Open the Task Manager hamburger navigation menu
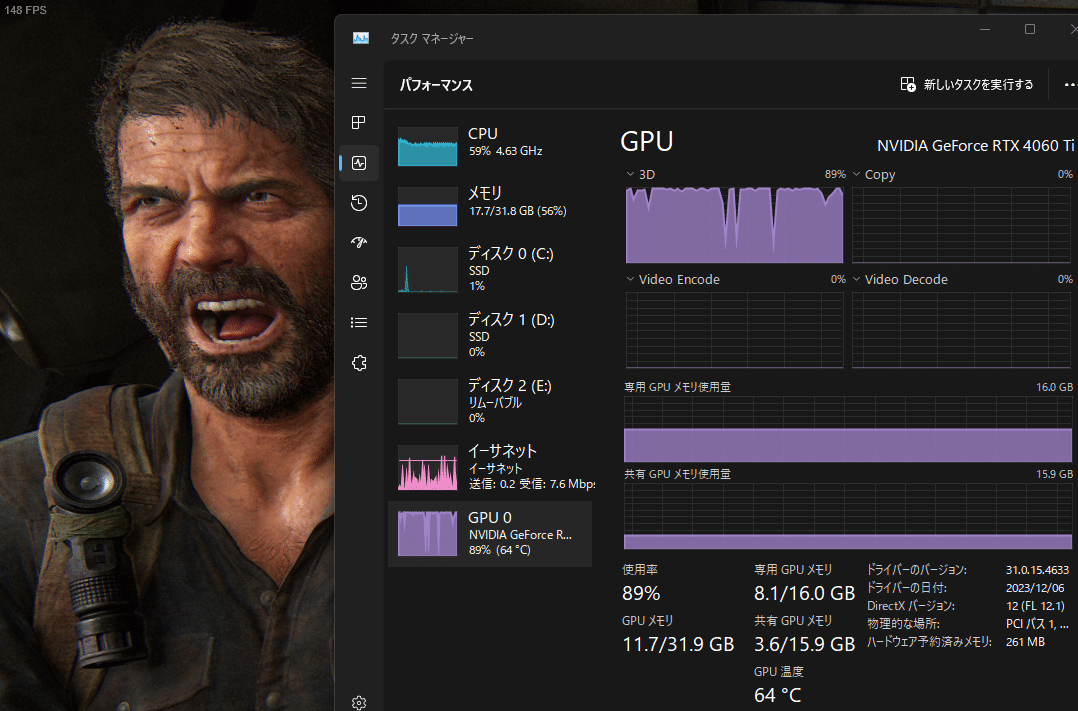Screen dimensions: 1078x711 point(359,83)
